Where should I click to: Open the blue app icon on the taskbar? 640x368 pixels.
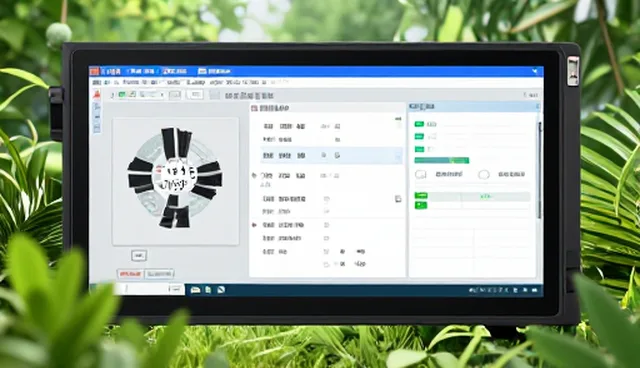pyautogui.click(x=221, y=290)
